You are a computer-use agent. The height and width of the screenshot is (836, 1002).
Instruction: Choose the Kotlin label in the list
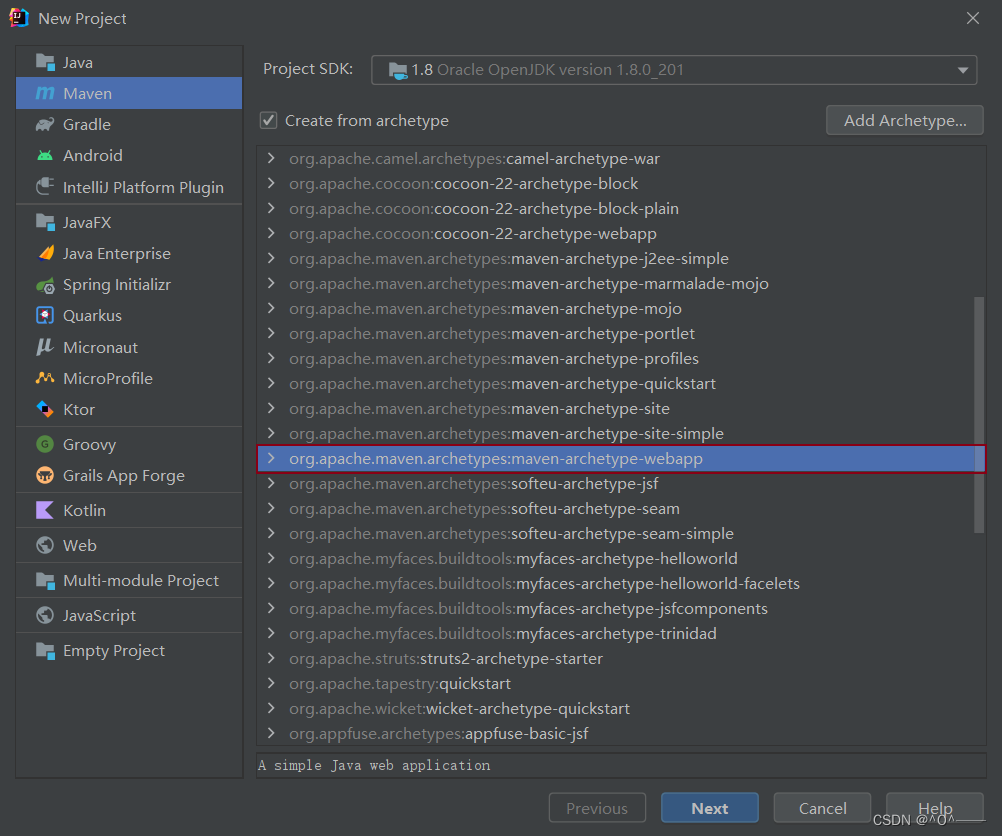point(84,510)
